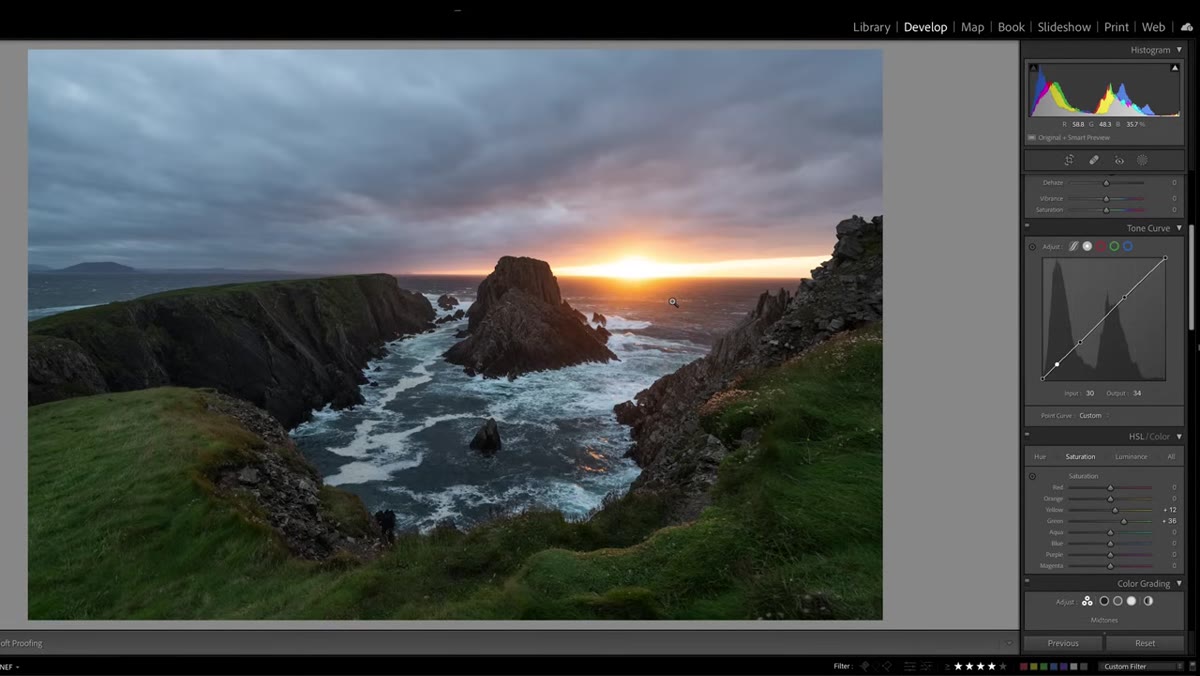This screenshot has width=1200, height=676.
Task: Open the Red Eye Correction tool
Action: tap(1119, 160)
